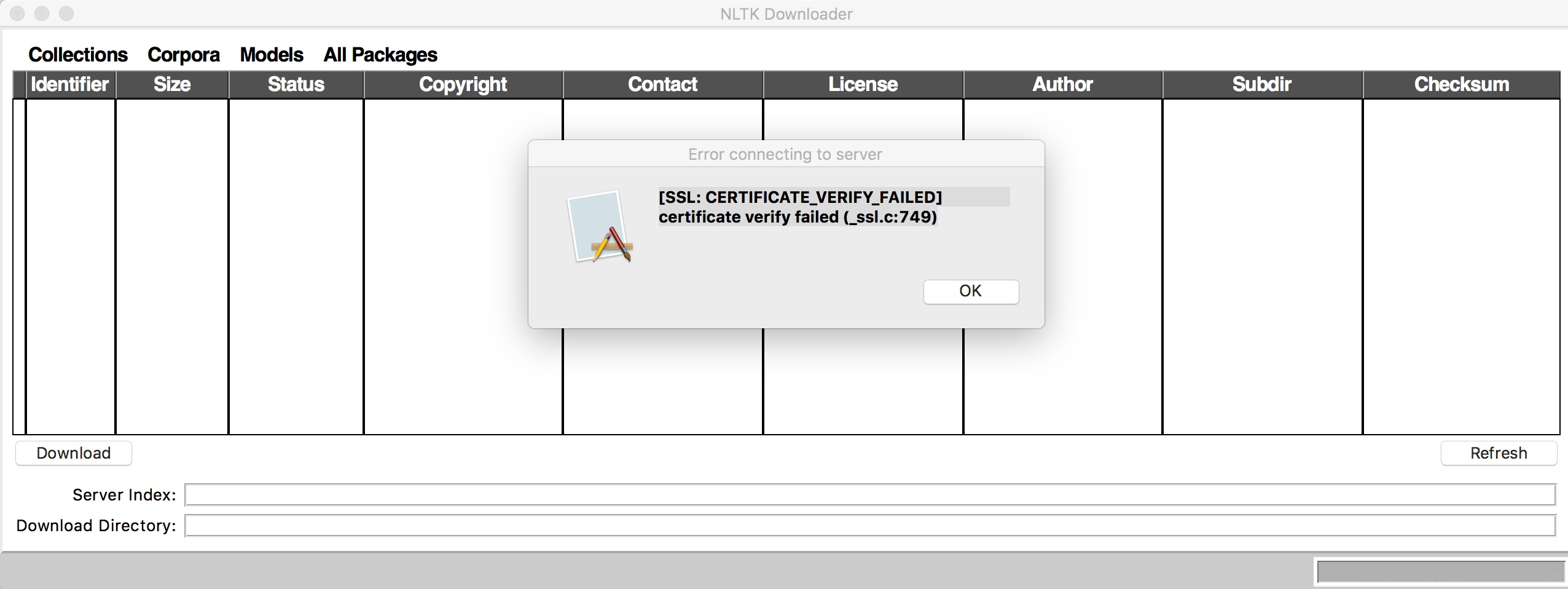Click the Status column header
This screenshot has width=1568, height=589.
pos(296,84)
